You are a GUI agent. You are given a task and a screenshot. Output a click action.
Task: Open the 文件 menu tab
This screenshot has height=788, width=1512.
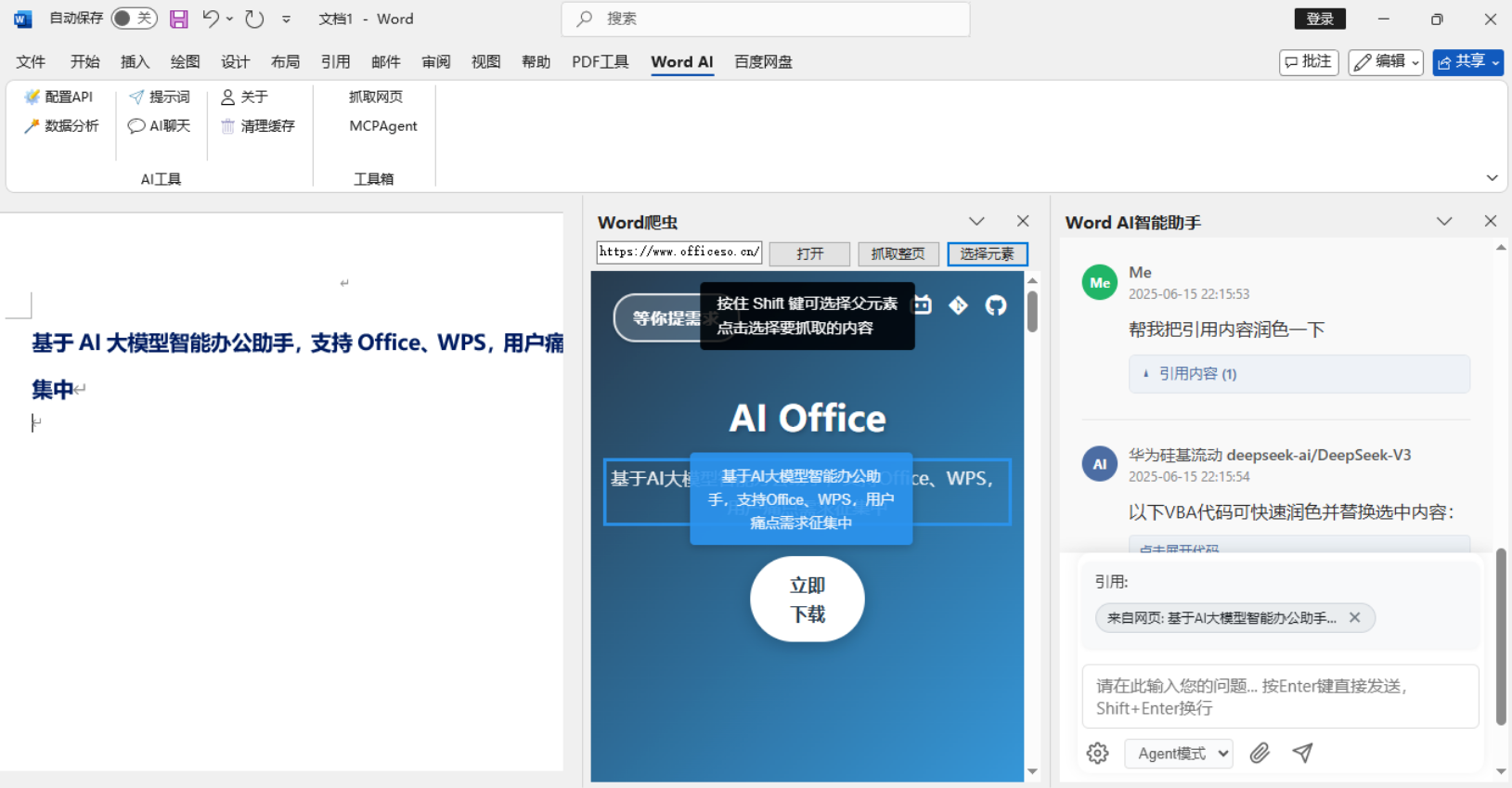coord(31,62)
